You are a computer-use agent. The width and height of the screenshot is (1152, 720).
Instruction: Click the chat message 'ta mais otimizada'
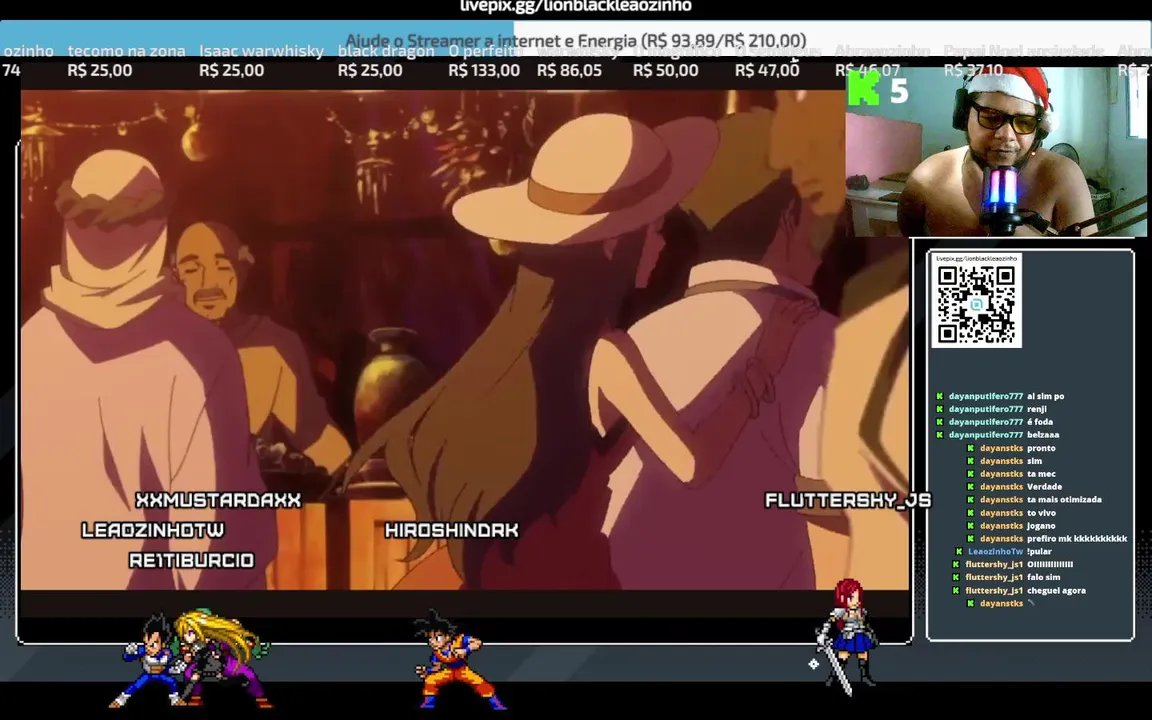tap(1064, 500)
